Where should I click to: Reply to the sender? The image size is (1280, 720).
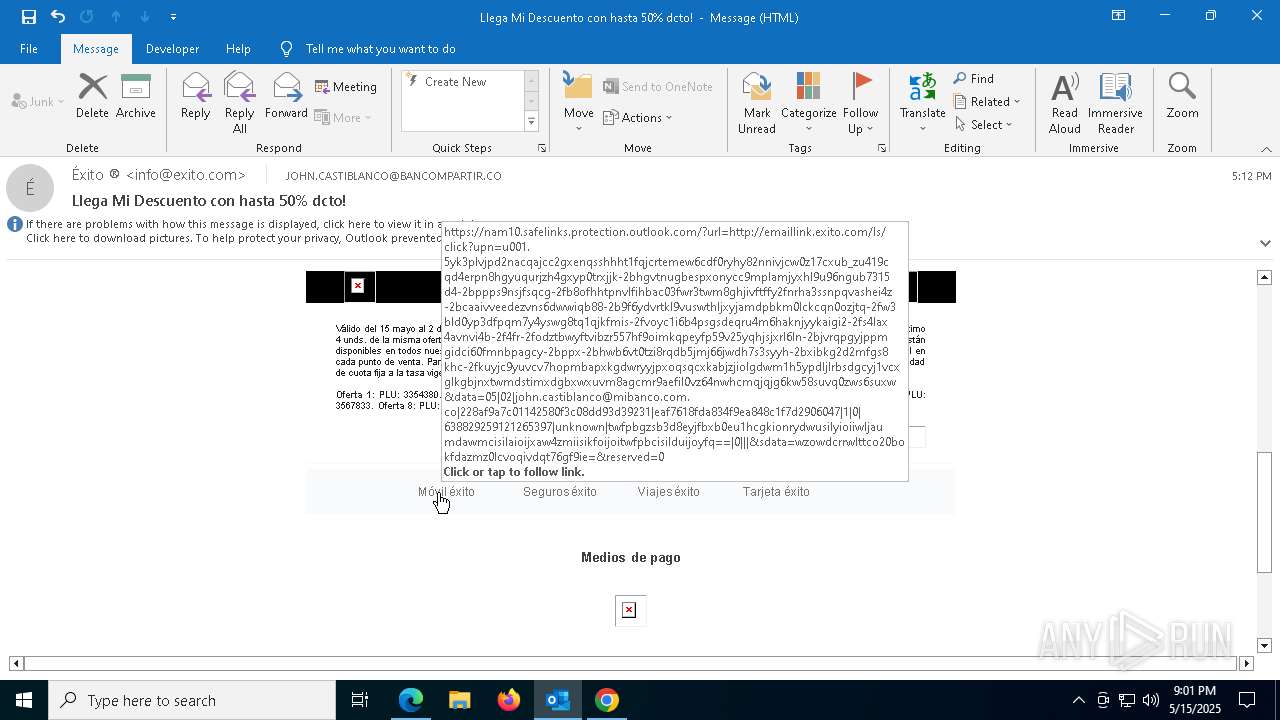pos(196,96)
